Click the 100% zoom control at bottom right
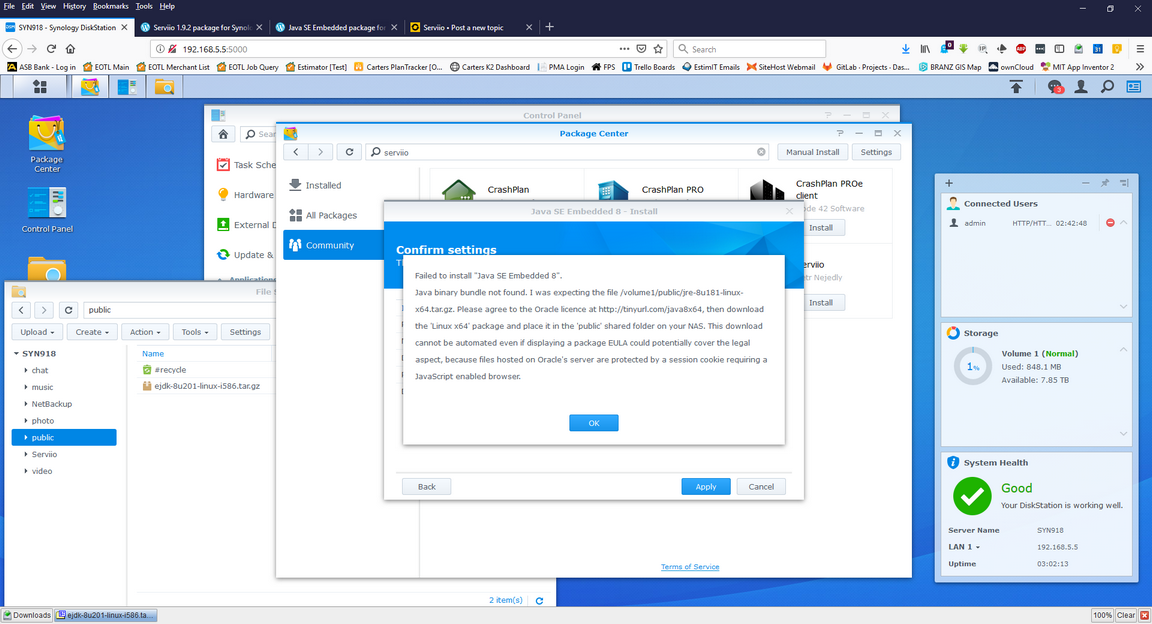Viewport: 1152px width, 624px height. [1102, 615]
